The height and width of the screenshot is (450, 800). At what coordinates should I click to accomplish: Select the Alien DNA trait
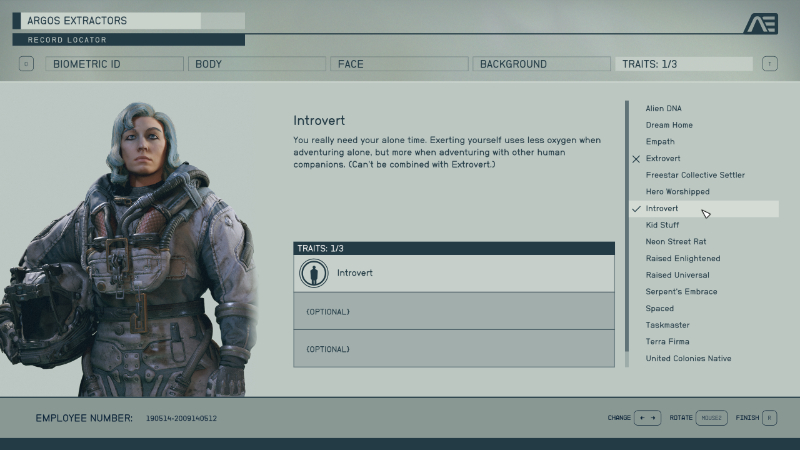663,108
